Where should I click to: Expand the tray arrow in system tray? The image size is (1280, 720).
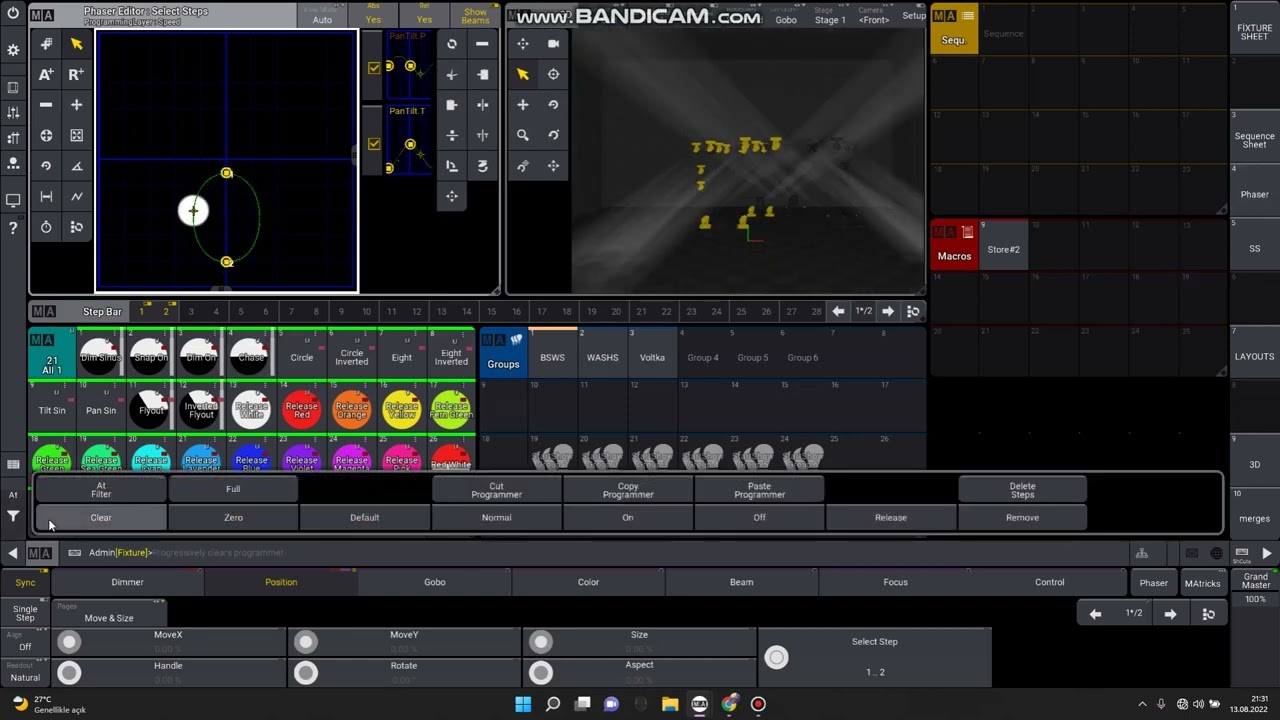tap(1142, 704)
